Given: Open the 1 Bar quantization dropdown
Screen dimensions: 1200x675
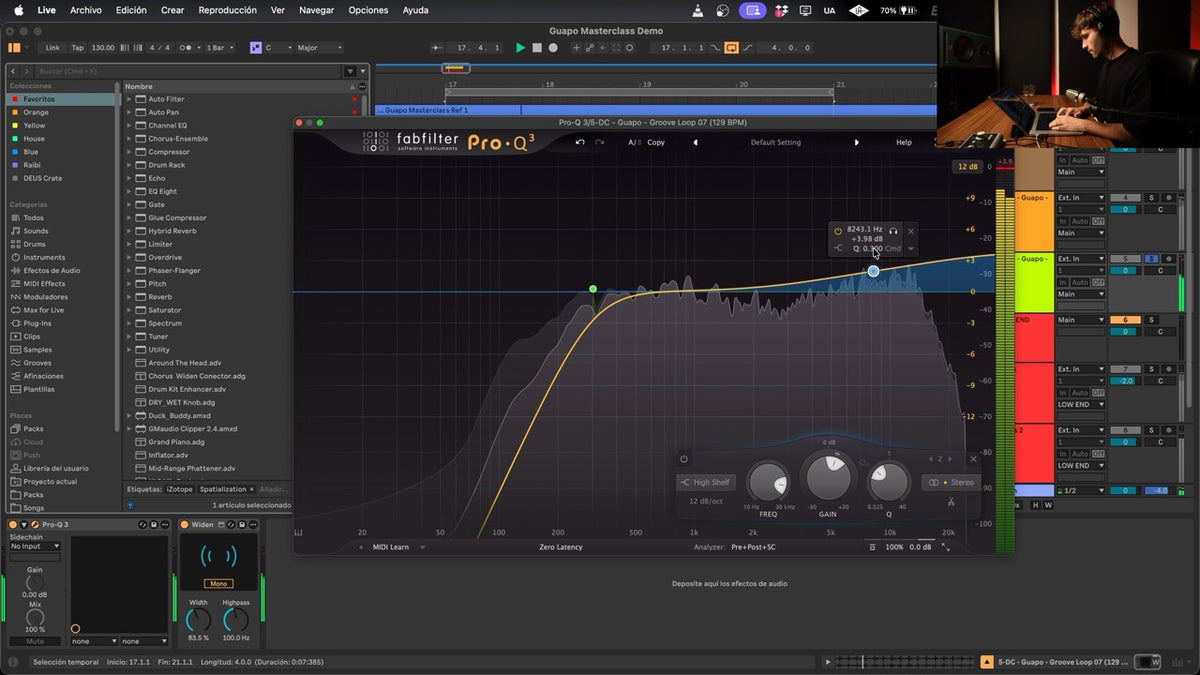Looking at the screenshot, I should [219, 48].
